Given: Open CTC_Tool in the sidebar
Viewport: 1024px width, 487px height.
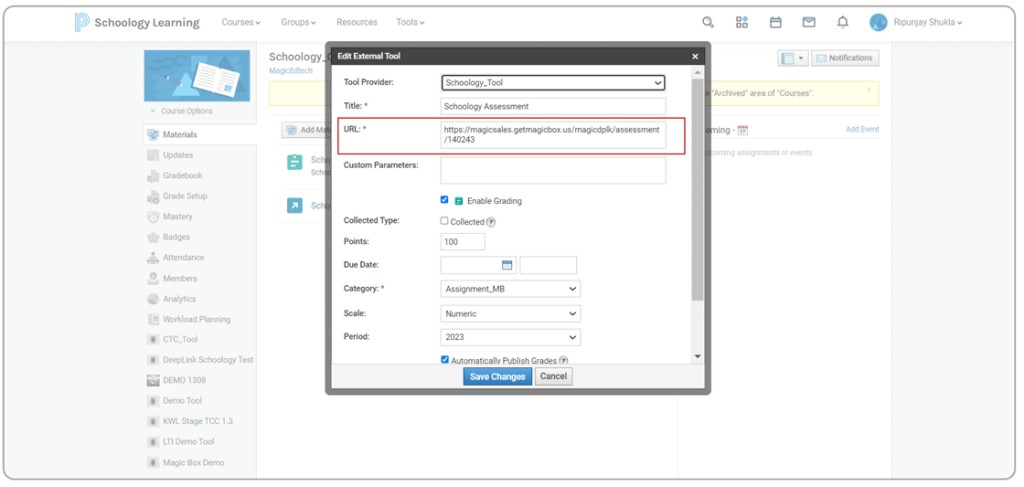Looking at the screenshot, I should [180, 339].
